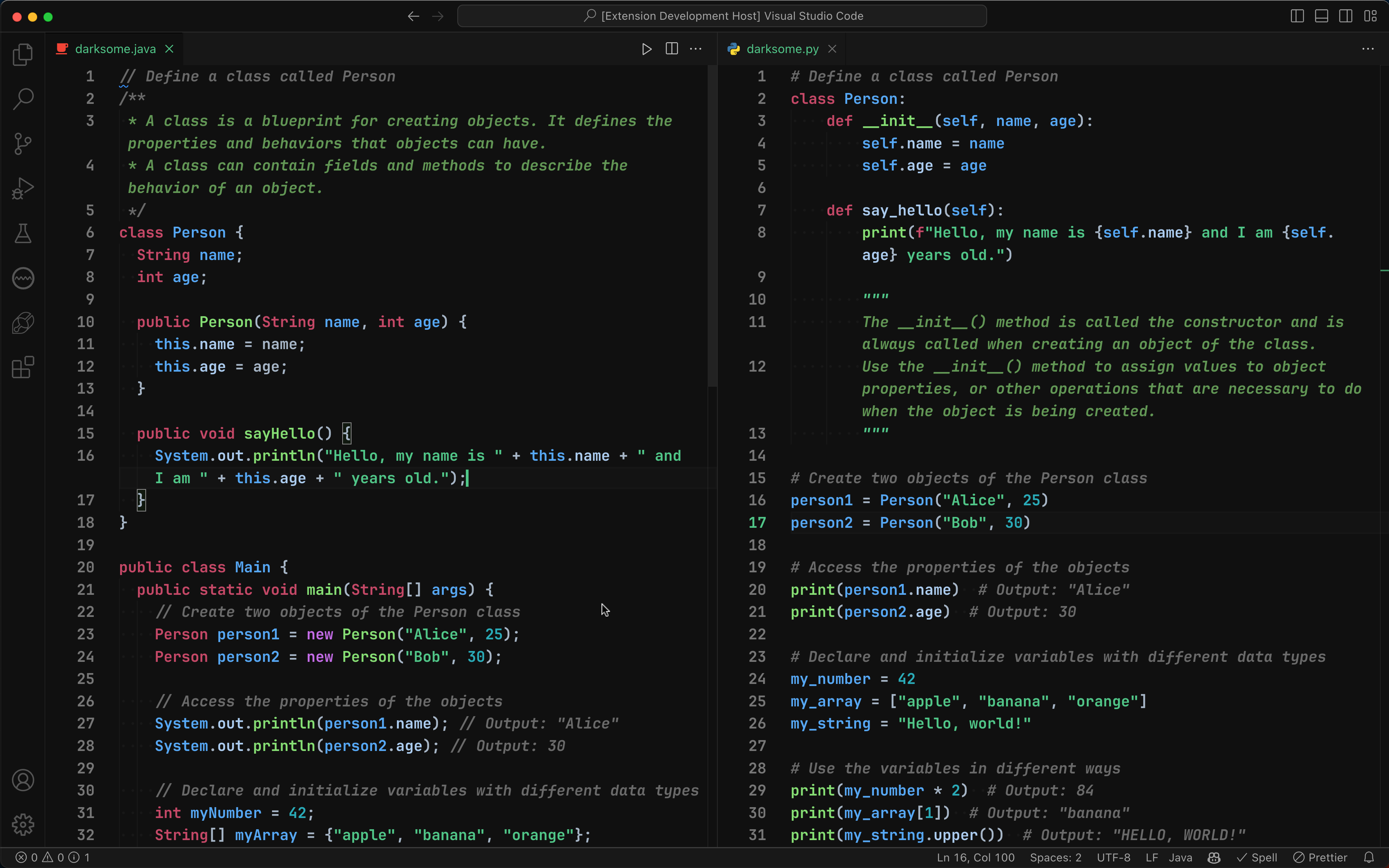Open the Search view icon
The image size is (1389, 868).
click(23, 99)
